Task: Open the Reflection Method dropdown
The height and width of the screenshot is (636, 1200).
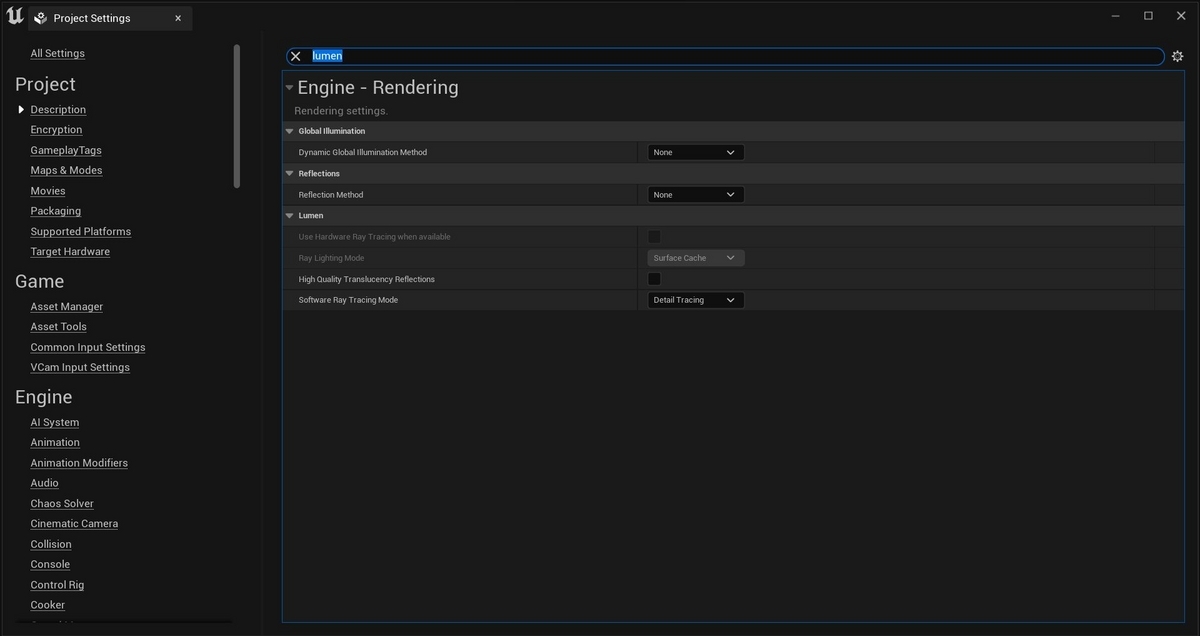Action: (x=696, y=195)
